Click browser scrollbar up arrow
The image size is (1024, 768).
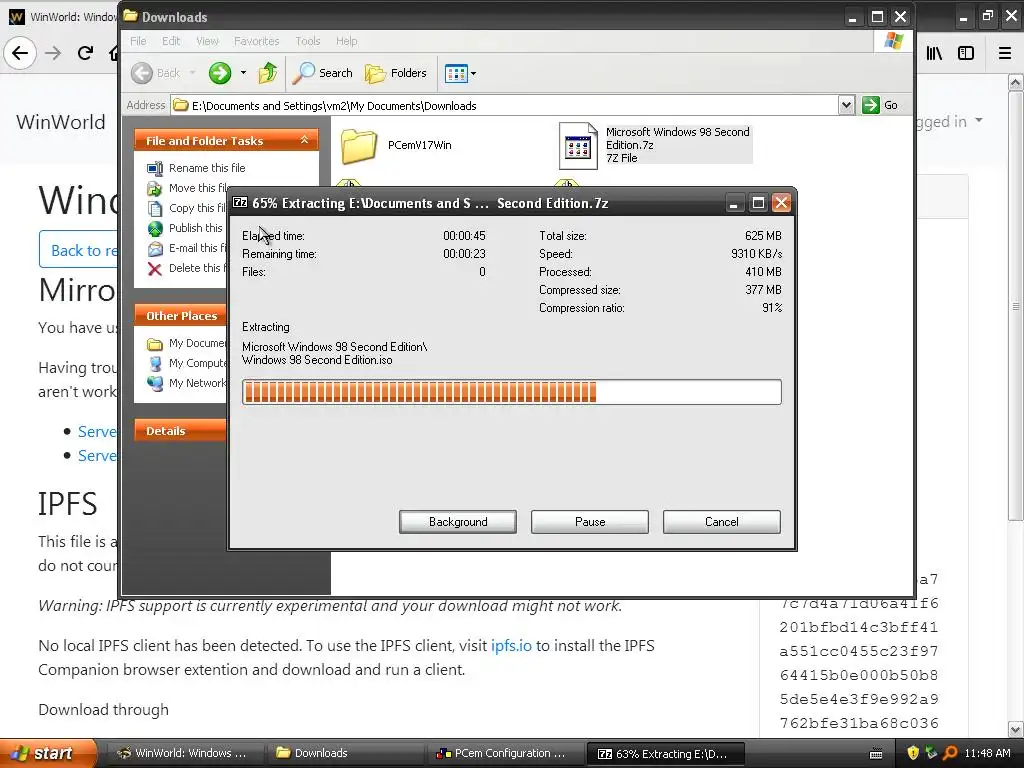point(1016,82)
